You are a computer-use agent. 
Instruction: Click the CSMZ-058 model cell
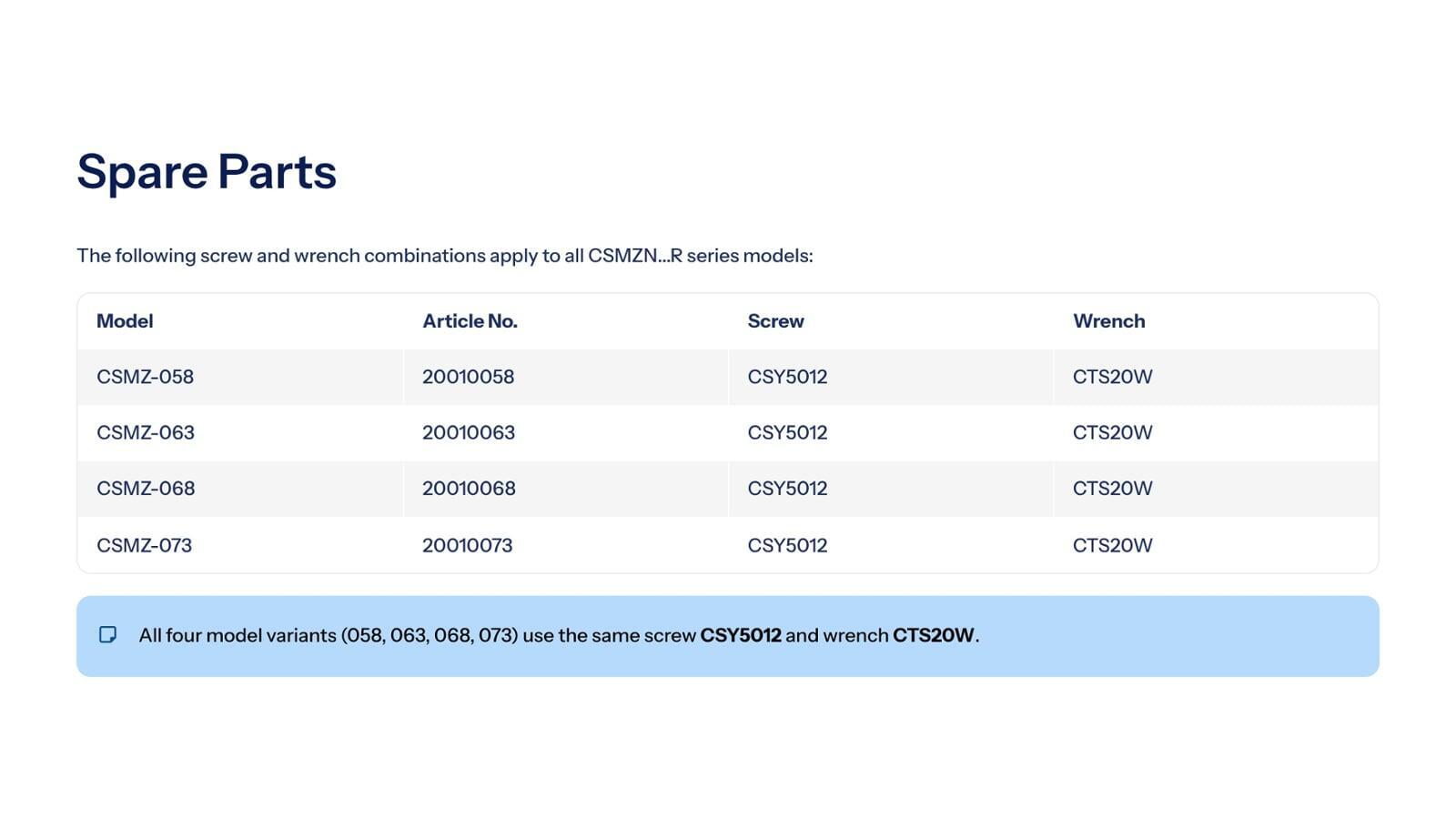point(146,377)
